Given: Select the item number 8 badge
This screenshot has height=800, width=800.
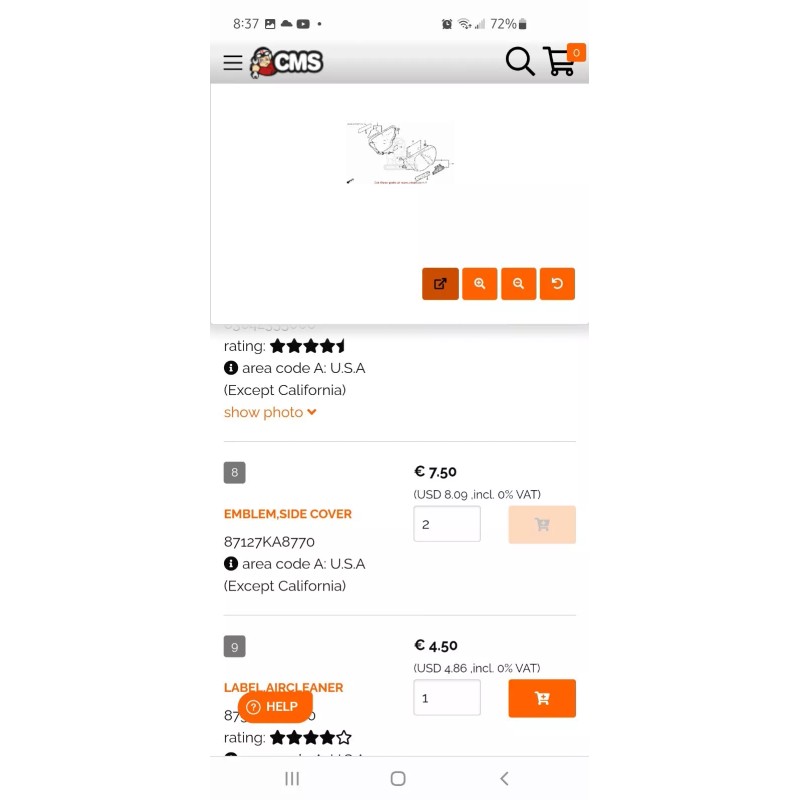Looking at the screenshot, I should [234, 472].
